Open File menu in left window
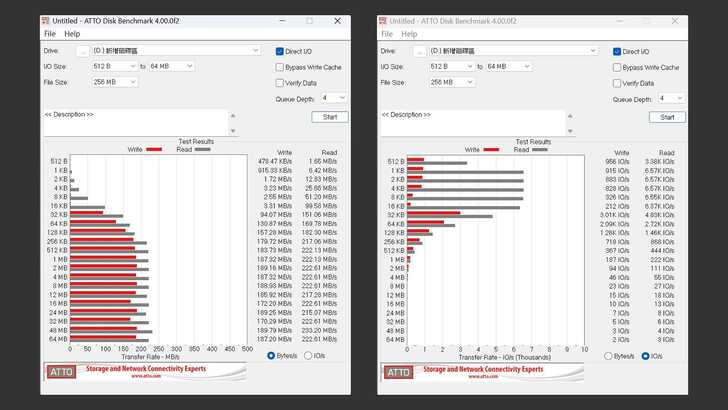728x410 pixels. 50,34
